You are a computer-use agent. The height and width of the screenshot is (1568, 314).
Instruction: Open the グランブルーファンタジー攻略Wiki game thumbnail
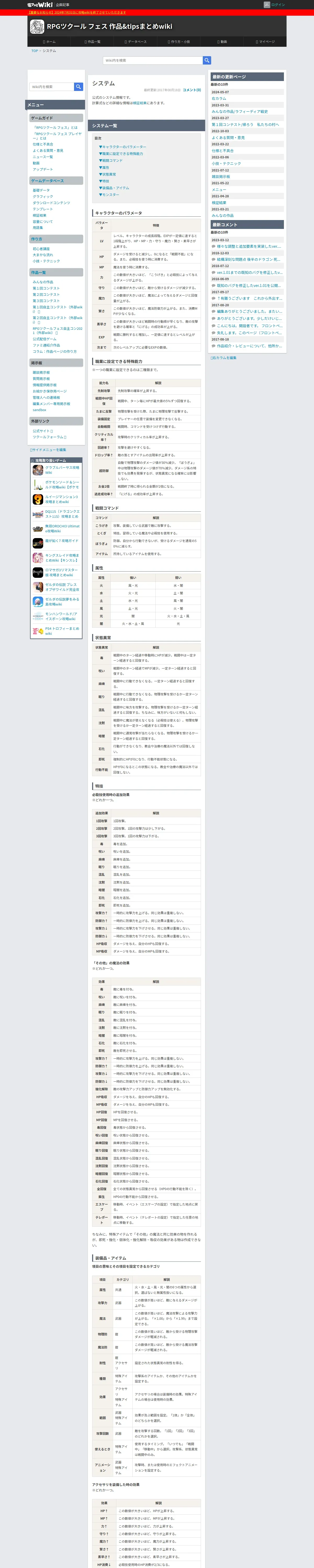(38, 470)
